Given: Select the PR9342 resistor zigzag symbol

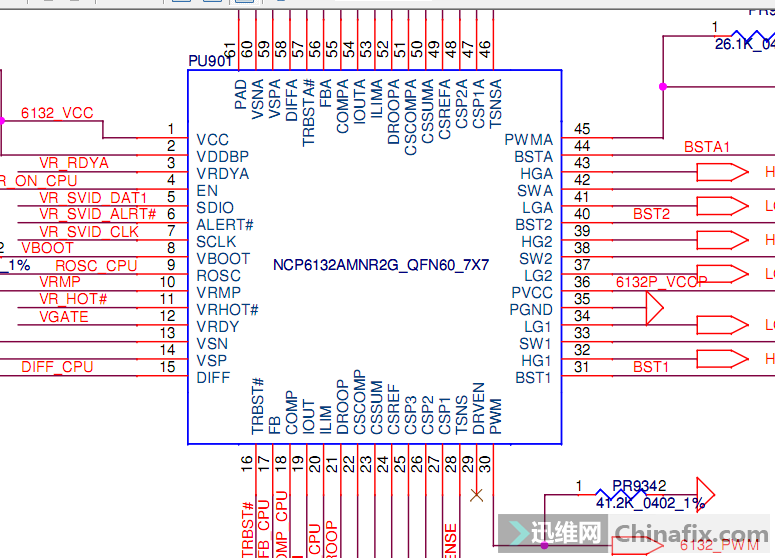Looking at the screenshot, I should 621,493.
